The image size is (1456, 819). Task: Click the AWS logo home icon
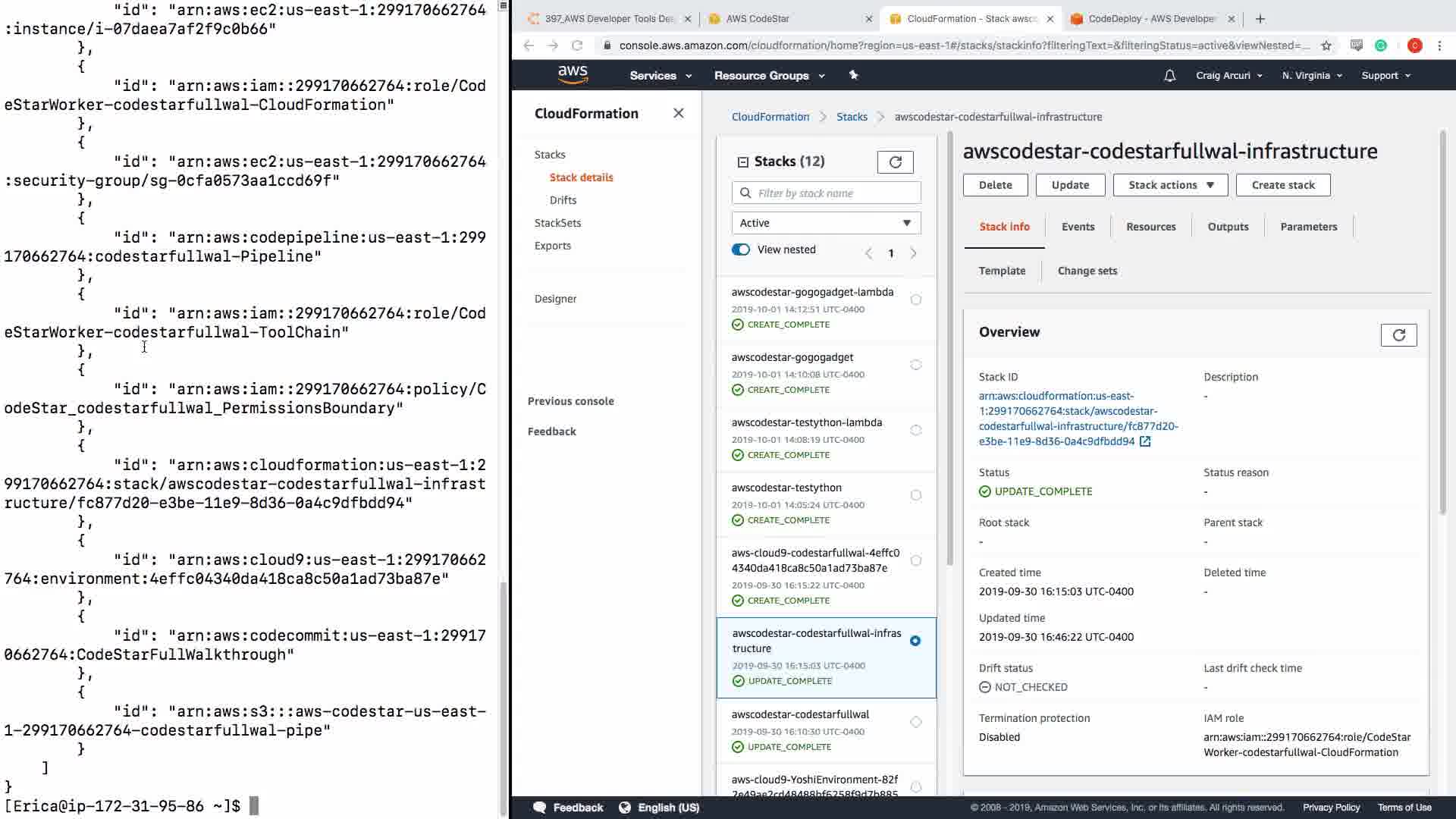coord(573,74)
